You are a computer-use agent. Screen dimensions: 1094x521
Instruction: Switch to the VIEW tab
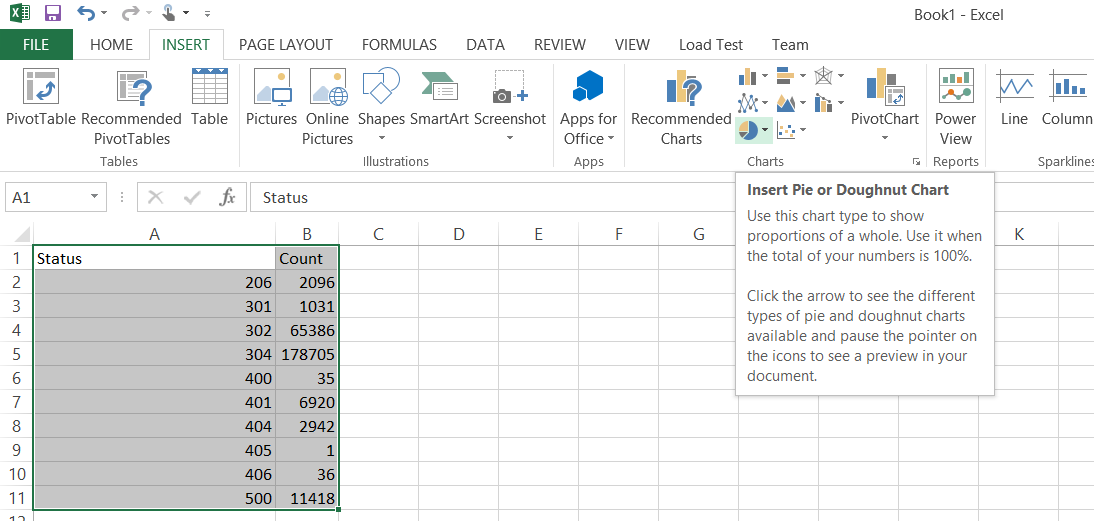[x=632, y=45]
